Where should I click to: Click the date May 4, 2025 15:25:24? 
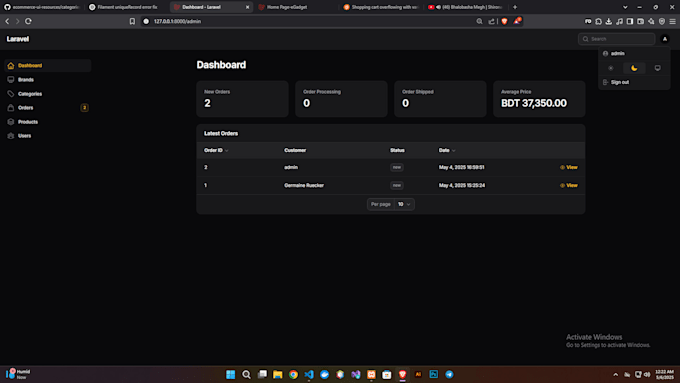(462, 186)
